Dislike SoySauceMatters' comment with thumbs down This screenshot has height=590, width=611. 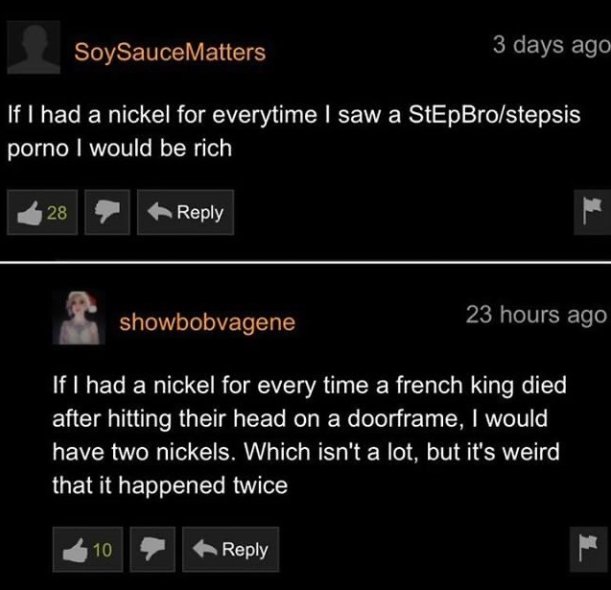tap(105, 212)
